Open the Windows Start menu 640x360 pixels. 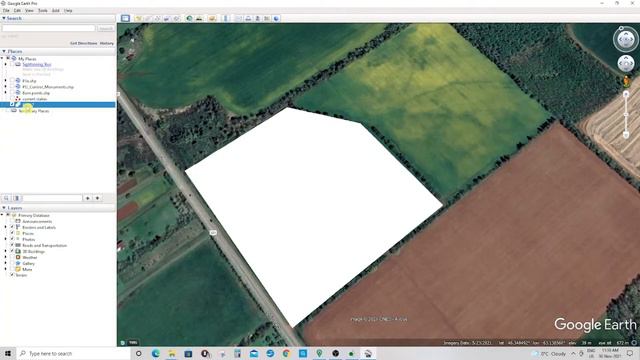[8, 353]
